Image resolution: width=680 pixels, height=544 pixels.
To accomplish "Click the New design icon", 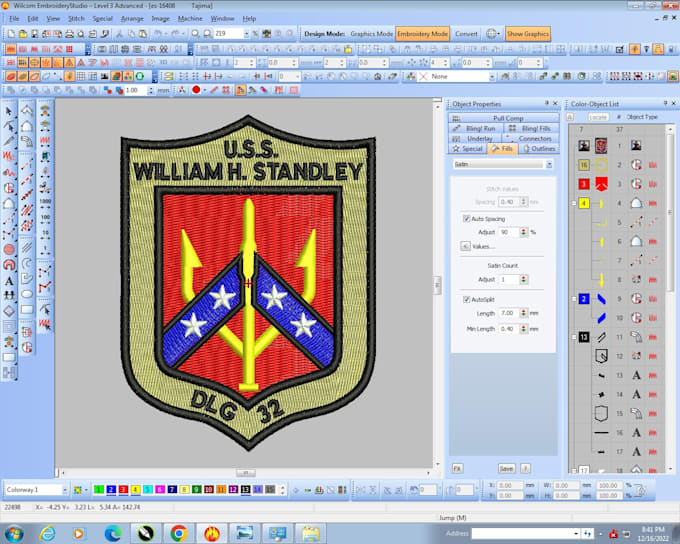I will pyautogui.click(x=11, y=34).
